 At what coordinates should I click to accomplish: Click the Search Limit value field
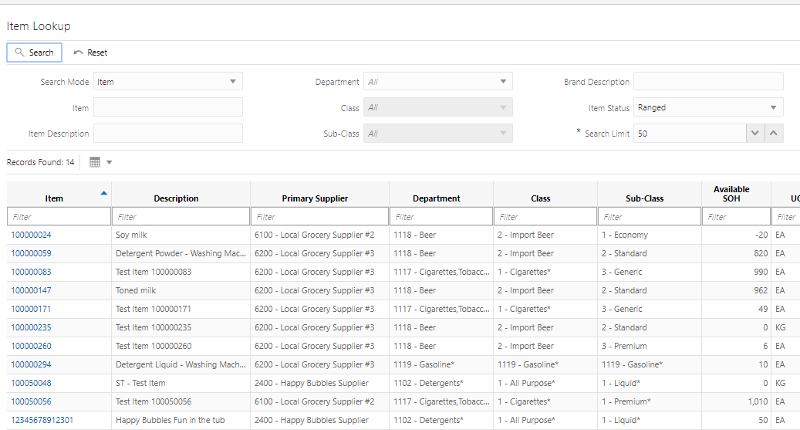coord(690,134)
